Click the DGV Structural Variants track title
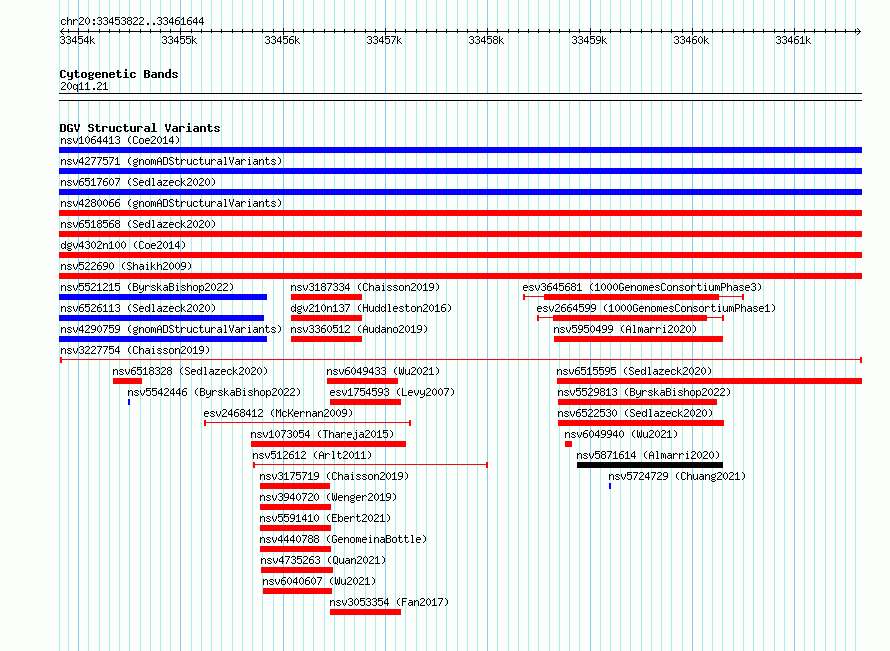This screenshot has width=890, height=651. [140, 128]
